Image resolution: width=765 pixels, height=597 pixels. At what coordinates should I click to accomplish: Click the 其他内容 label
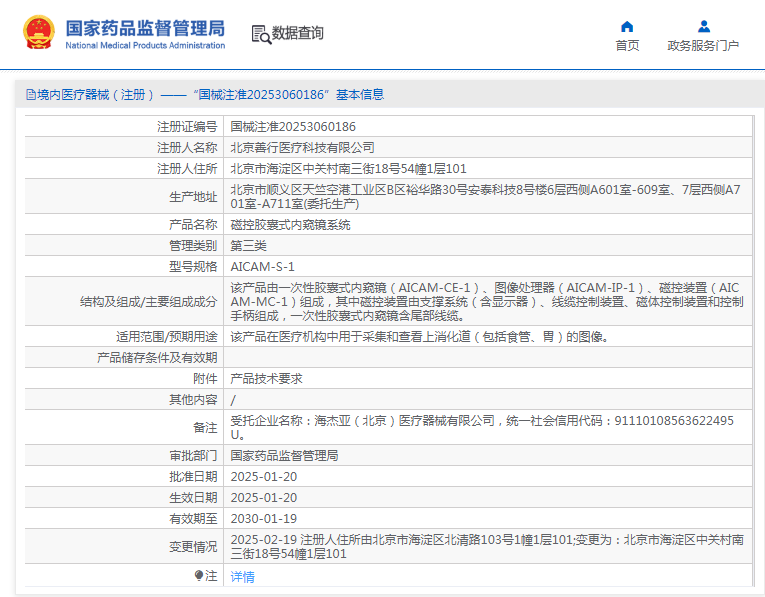click(193, 399)
